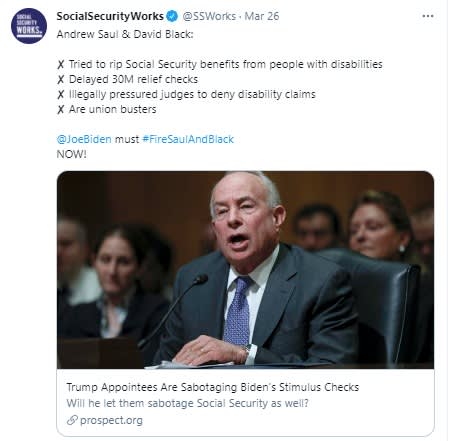Screen dimensions: 457x441
Task: Open the @JoeBiden mention
Action: point(84,139)
